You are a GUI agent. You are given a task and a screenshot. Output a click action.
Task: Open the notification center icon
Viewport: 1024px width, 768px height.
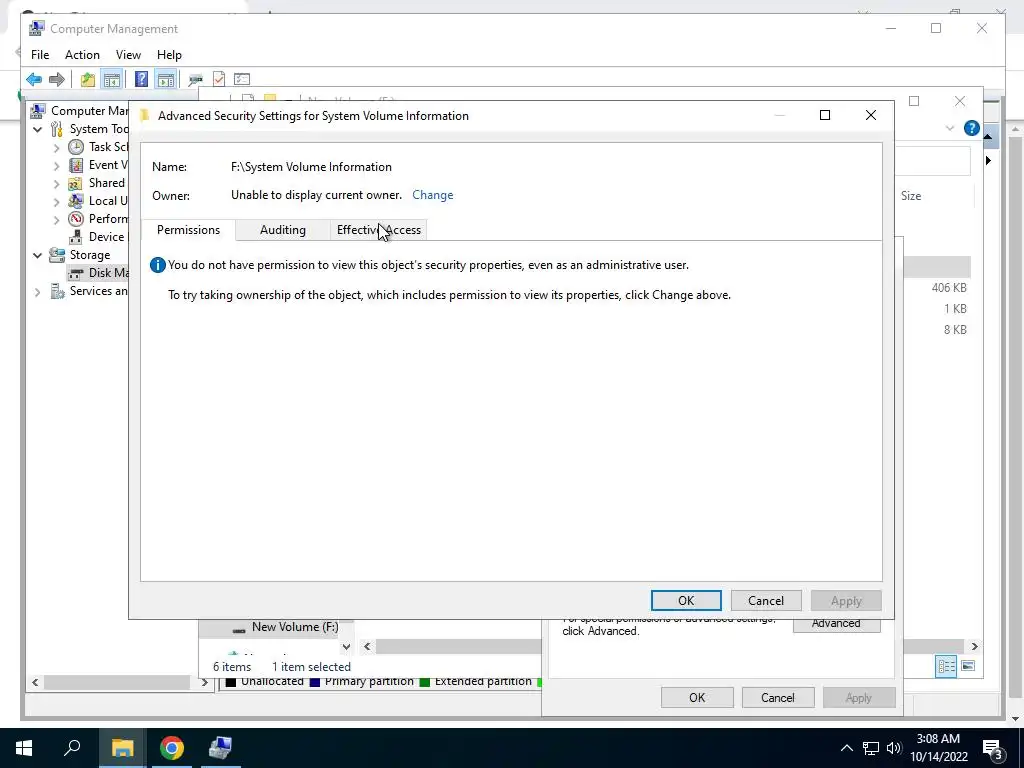tap(993, 748)
